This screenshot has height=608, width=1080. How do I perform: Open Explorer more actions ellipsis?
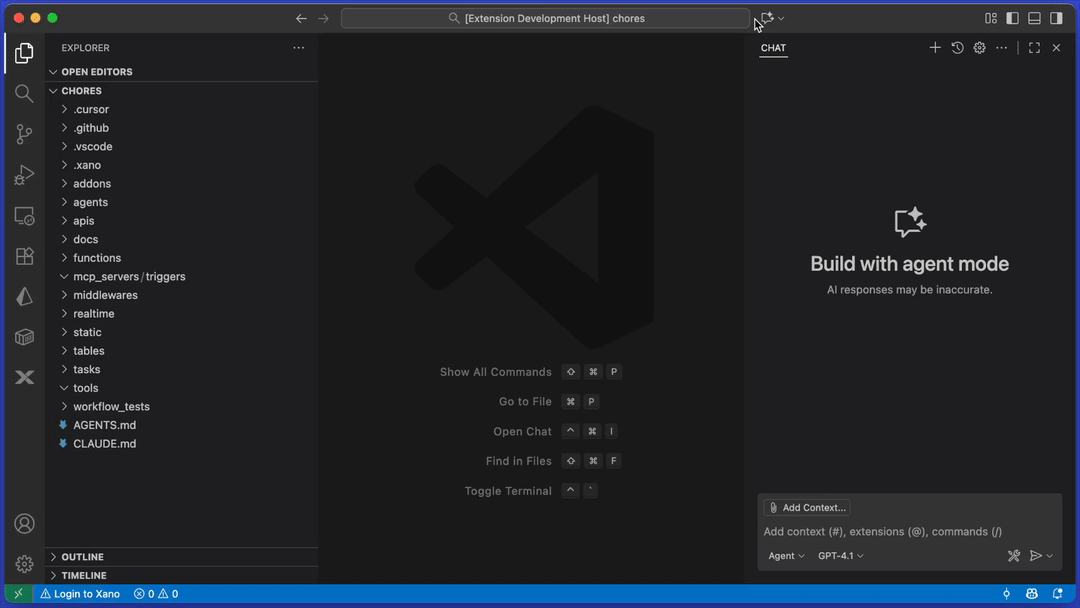pyautogui.click(x=298, y=48)
